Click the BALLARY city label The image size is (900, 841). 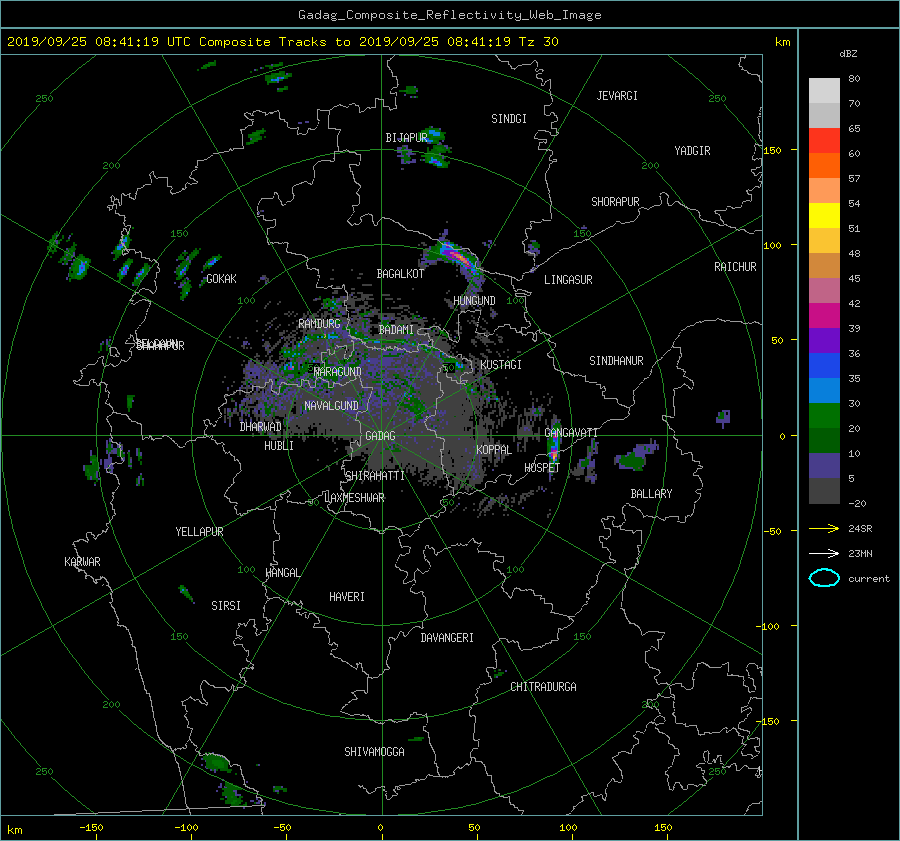[x=651, y=494]
